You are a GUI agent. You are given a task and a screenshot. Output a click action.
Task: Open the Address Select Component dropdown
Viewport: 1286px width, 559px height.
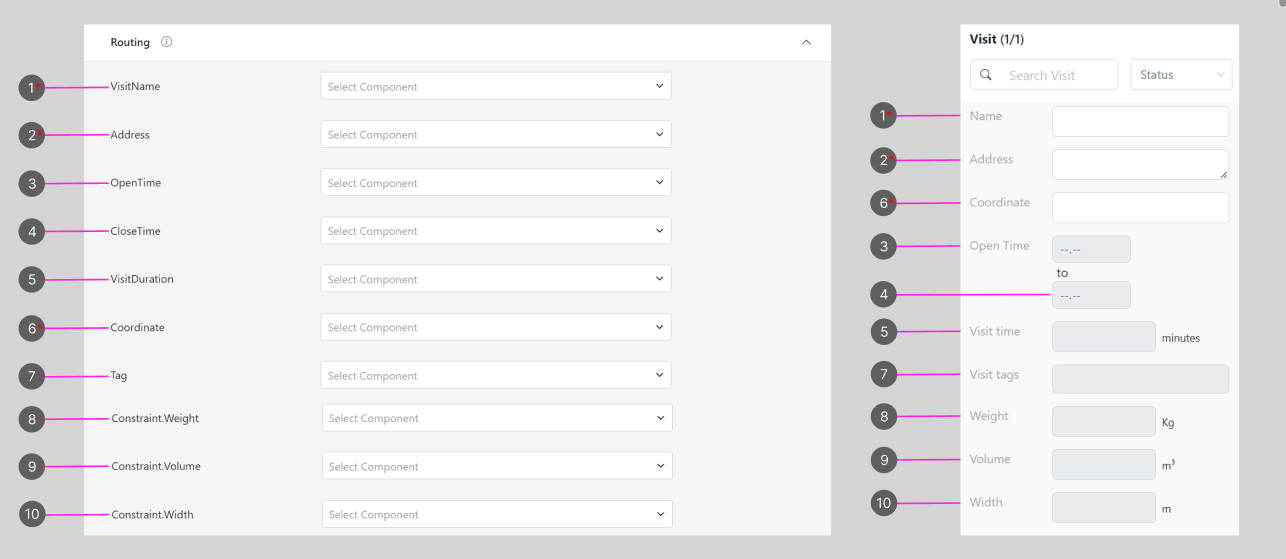[x=496, y=134]
